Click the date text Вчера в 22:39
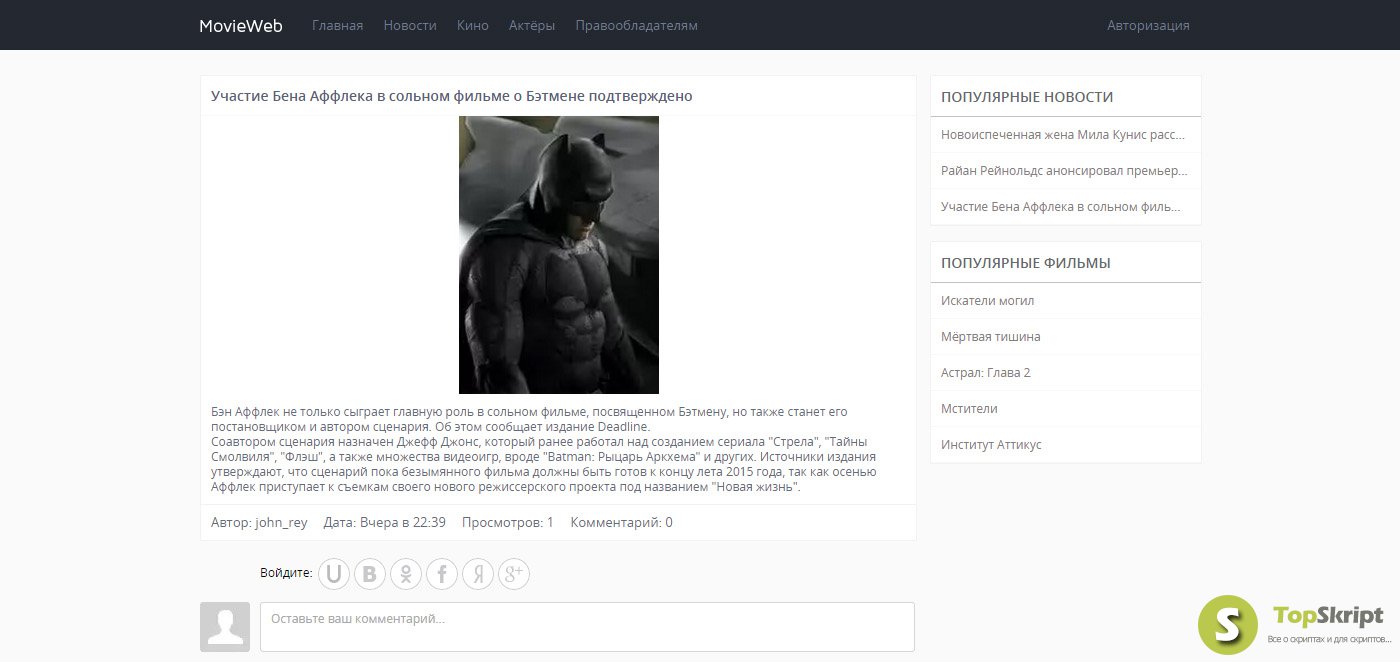Screen dimensions: 1400x662 pyautogui.click(x=403, y=522)
